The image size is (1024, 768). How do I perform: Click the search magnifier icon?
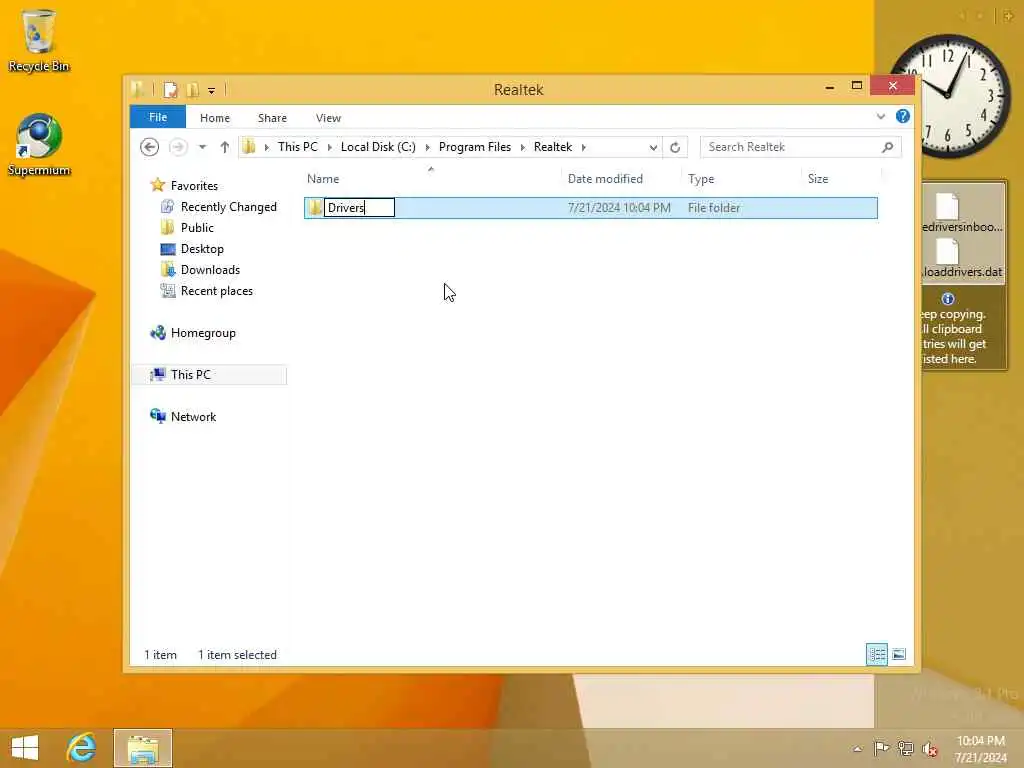pos(887,147)
